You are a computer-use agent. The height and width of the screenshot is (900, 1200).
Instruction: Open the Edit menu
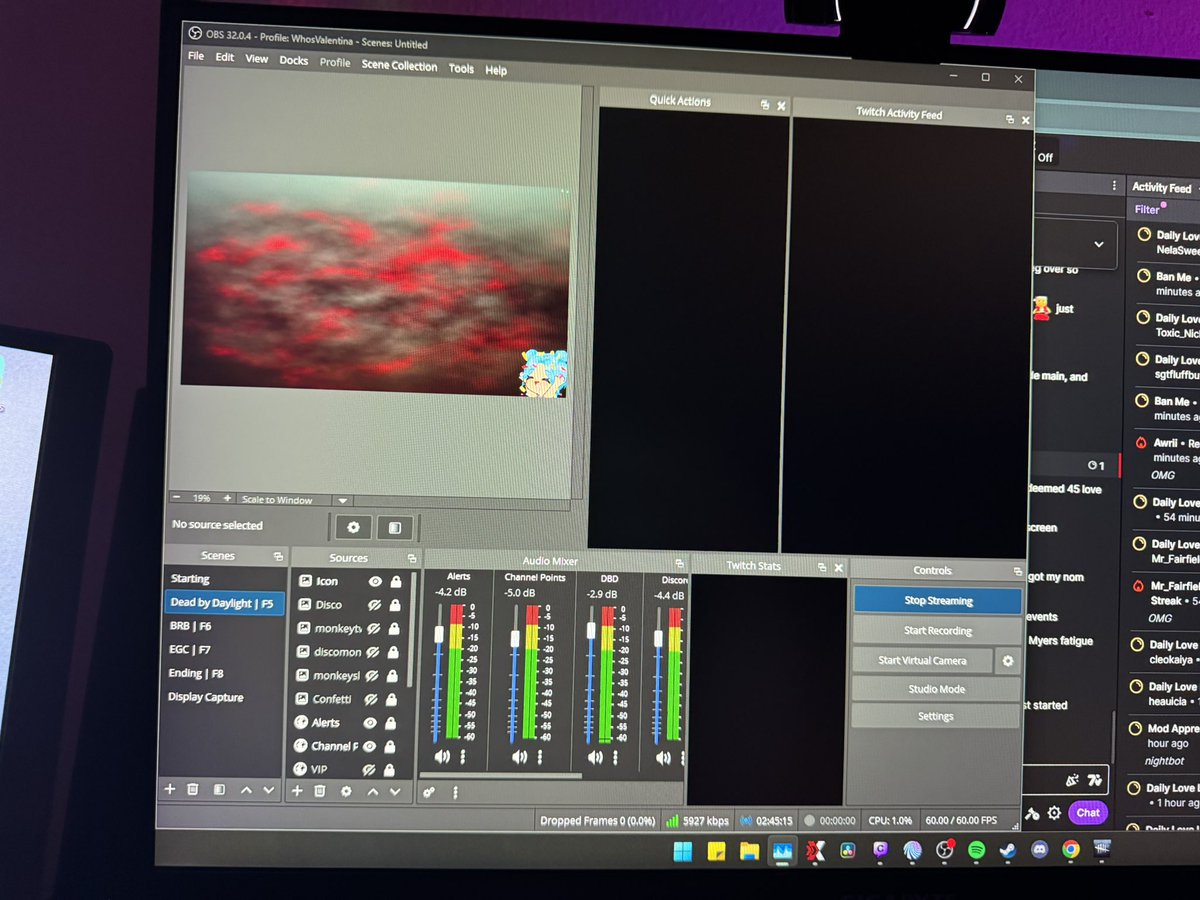tap(225, 57)
